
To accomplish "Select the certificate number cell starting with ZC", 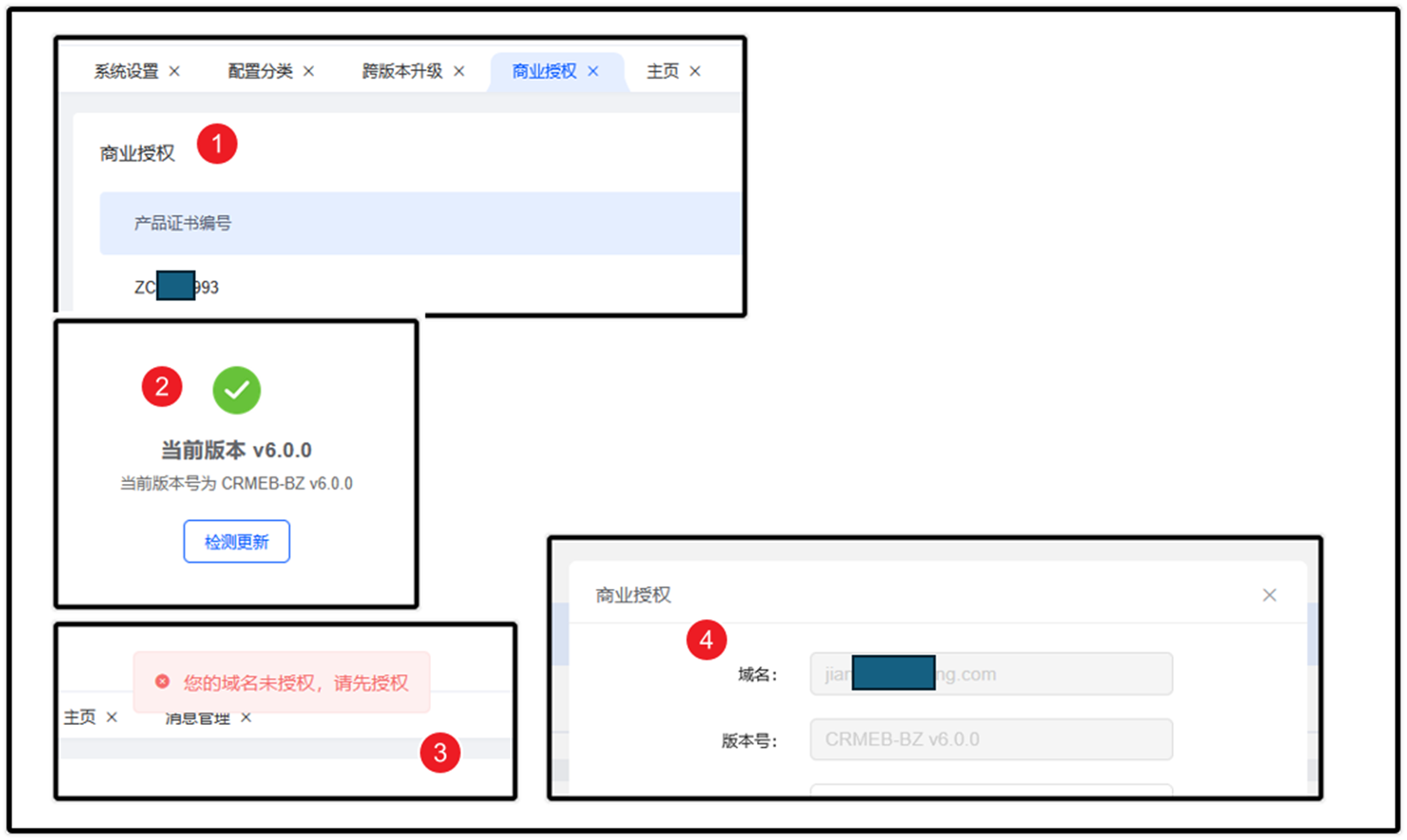I will click(x=176, y=287).
